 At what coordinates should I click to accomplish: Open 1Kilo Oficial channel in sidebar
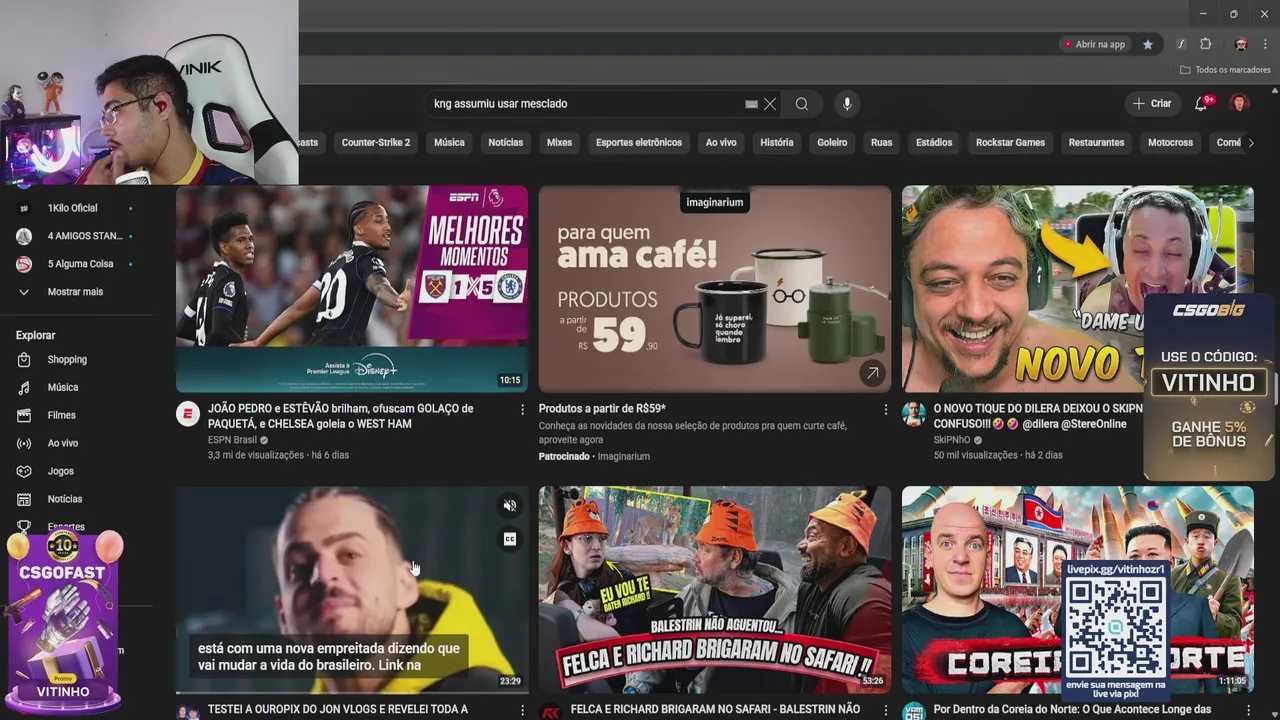click(75, 208)
